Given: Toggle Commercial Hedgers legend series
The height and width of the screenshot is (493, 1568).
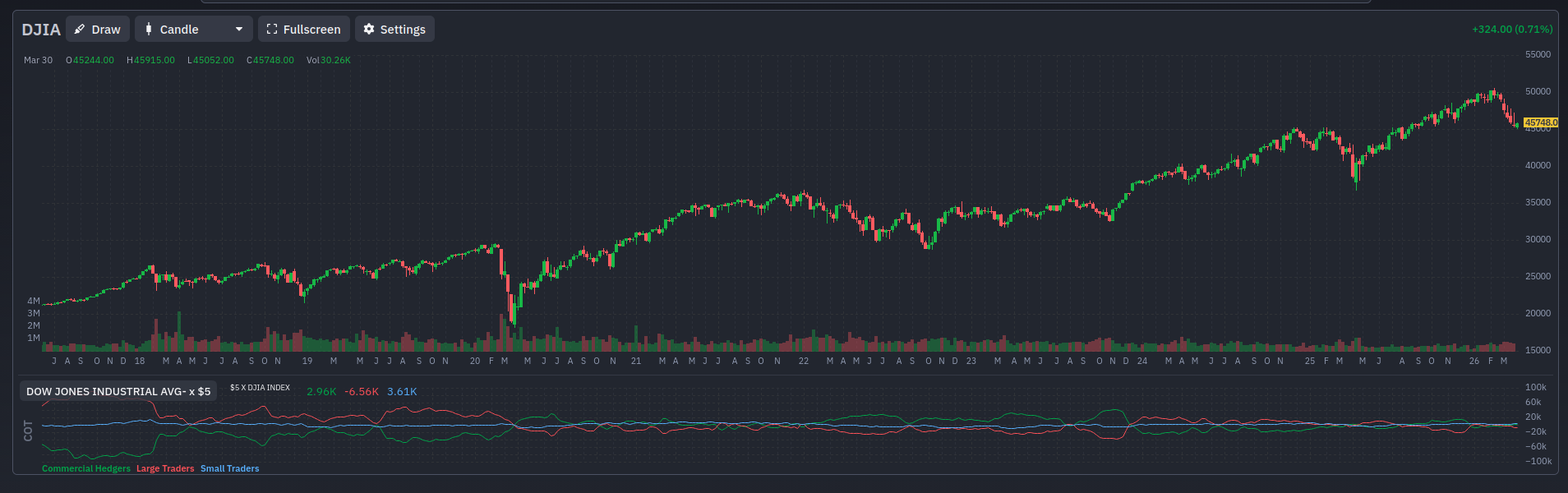Looking at the screenshot, I should (x=86, y=468).
